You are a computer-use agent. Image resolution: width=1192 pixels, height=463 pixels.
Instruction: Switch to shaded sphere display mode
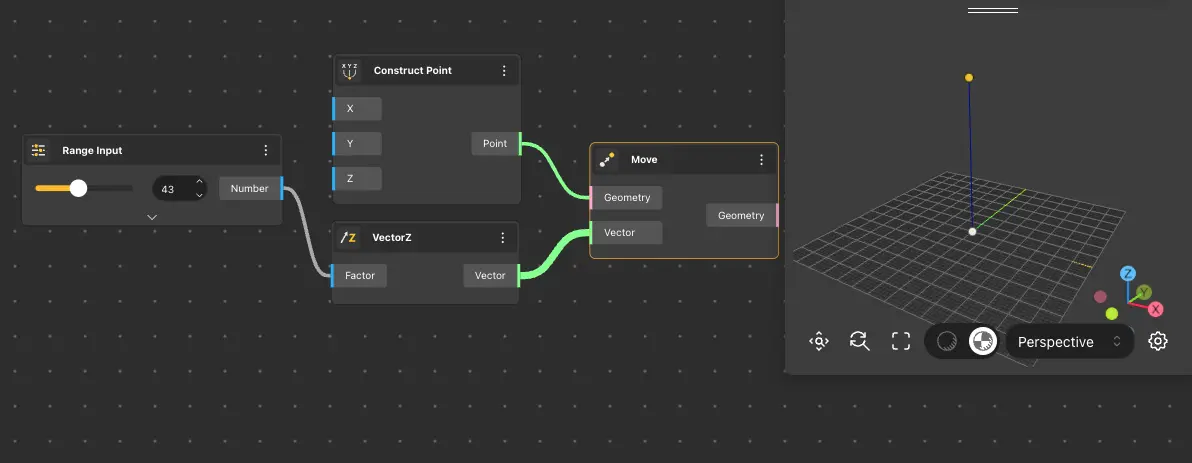coord(946,342)
